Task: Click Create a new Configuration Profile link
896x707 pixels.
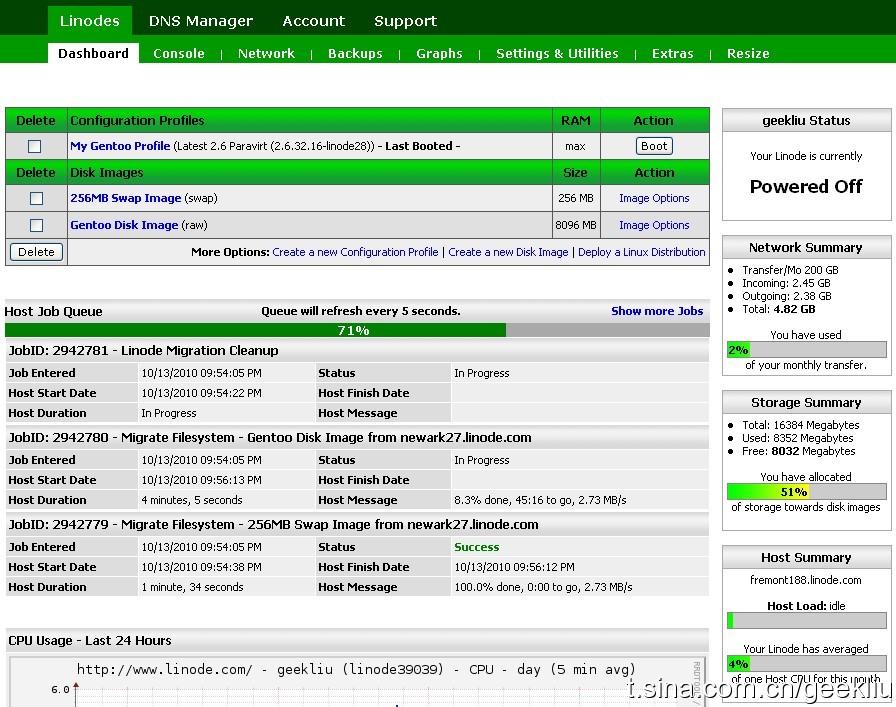Action: tap(355, 252)
